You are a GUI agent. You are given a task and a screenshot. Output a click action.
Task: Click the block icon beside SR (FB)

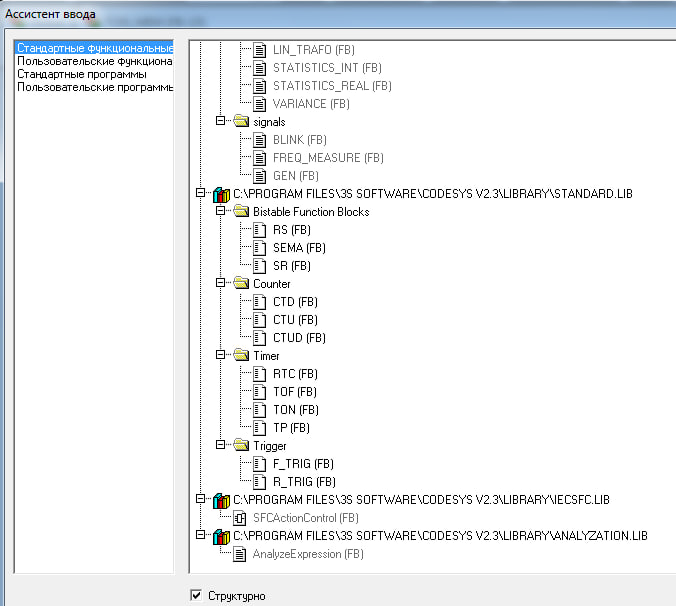click(x=260, y=266)
